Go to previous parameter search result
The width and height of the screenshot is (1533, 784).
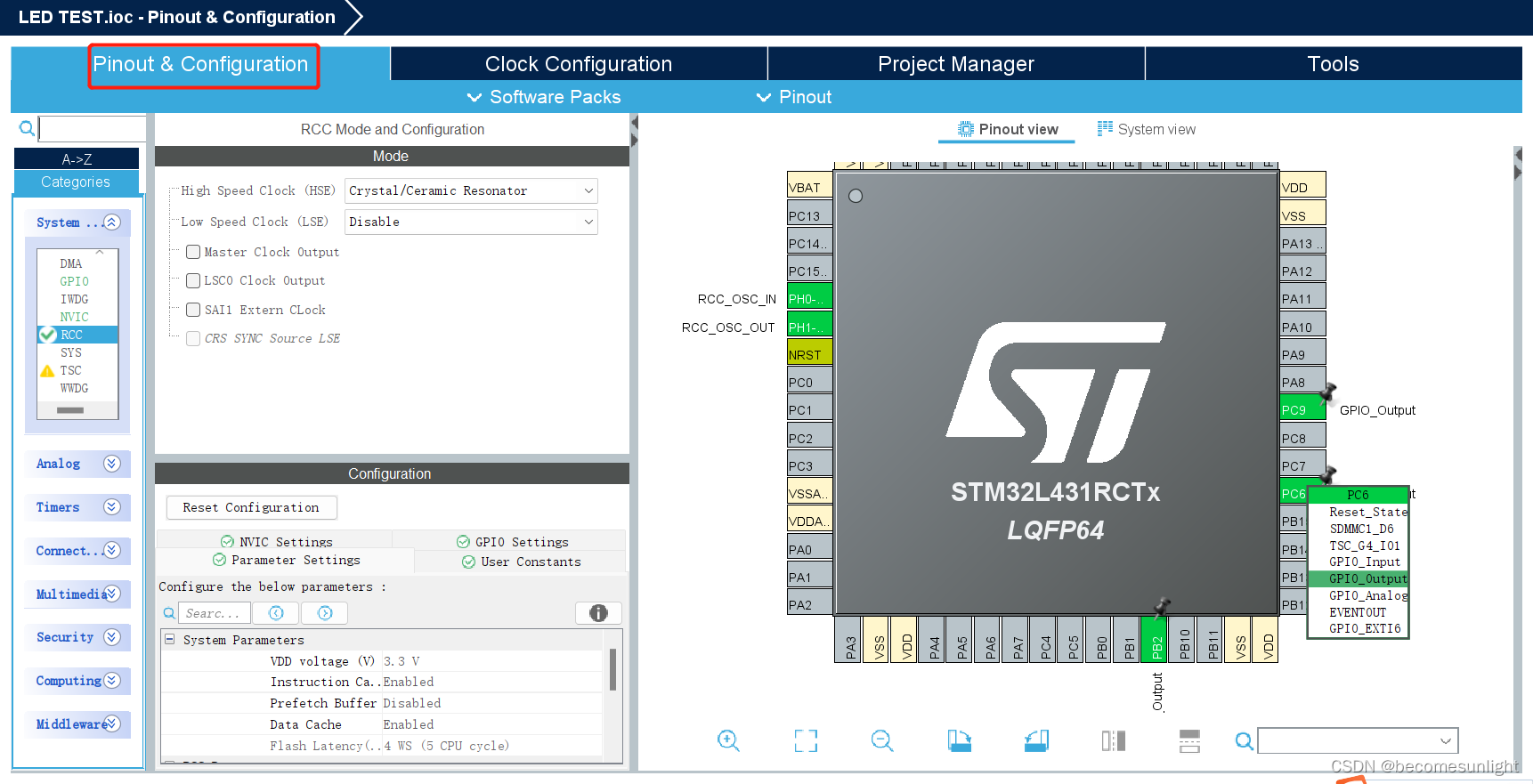point(276,613)
